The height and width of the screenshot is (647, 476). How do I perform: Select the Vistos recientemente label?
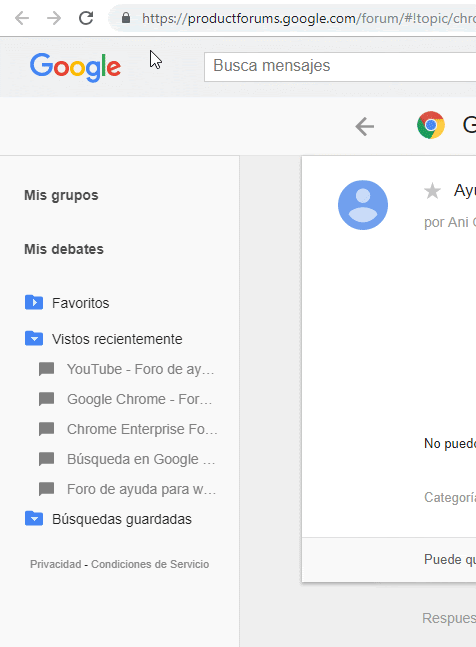click(x=117, y=339)
